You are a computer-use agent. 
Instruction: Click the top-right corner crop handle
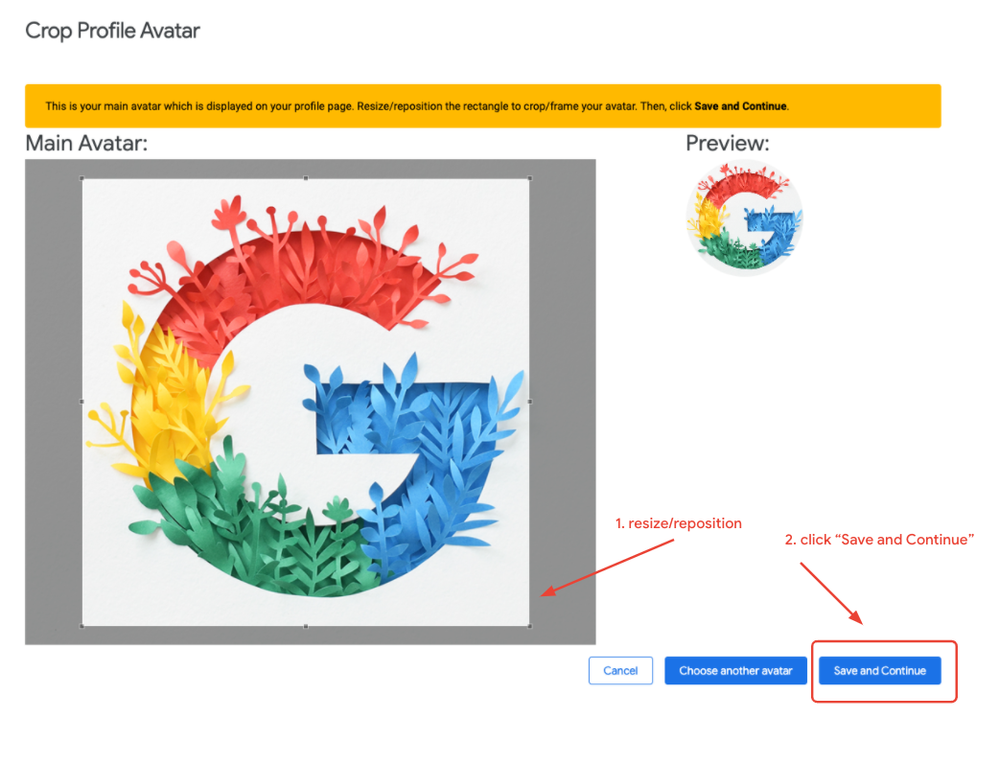tap(530, 178)
